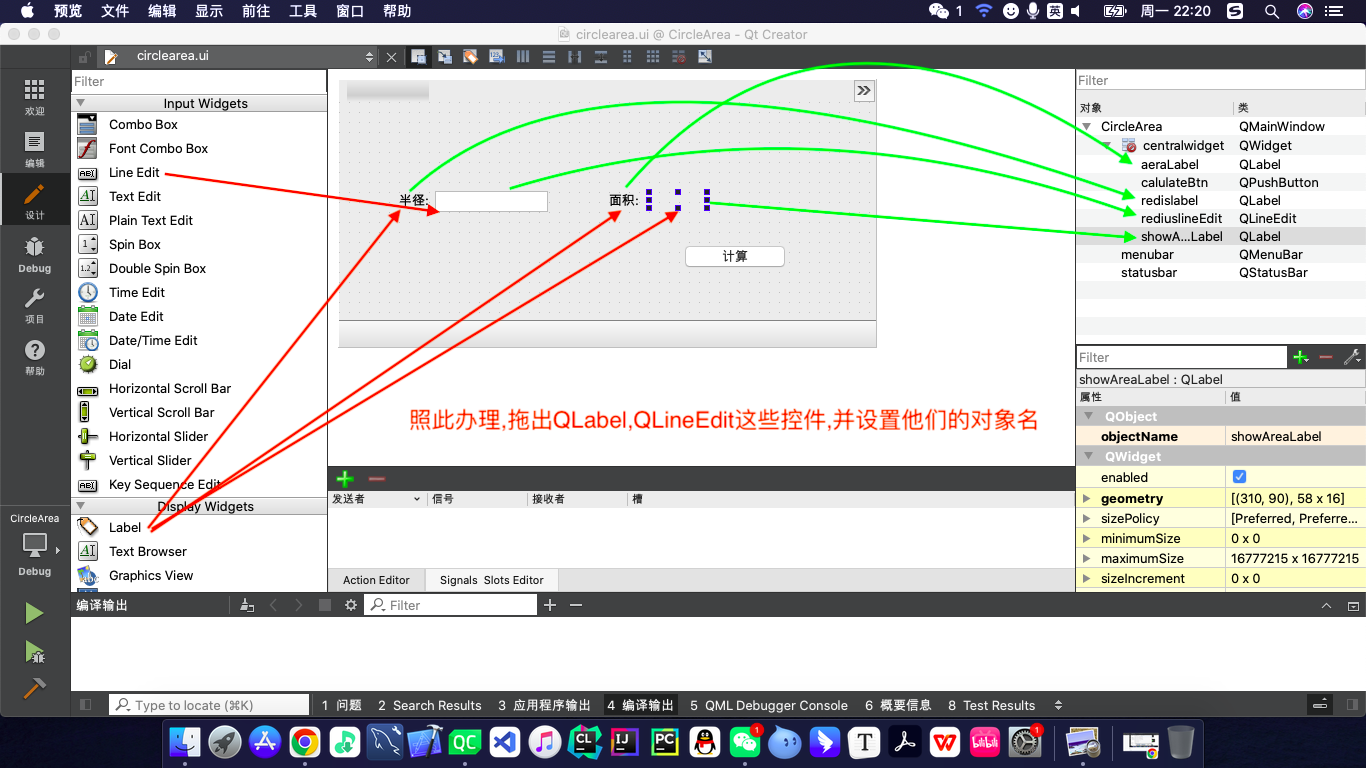Open the Debug mode in sidebar
Screen dimensions: 1366x768
point(35,254)
